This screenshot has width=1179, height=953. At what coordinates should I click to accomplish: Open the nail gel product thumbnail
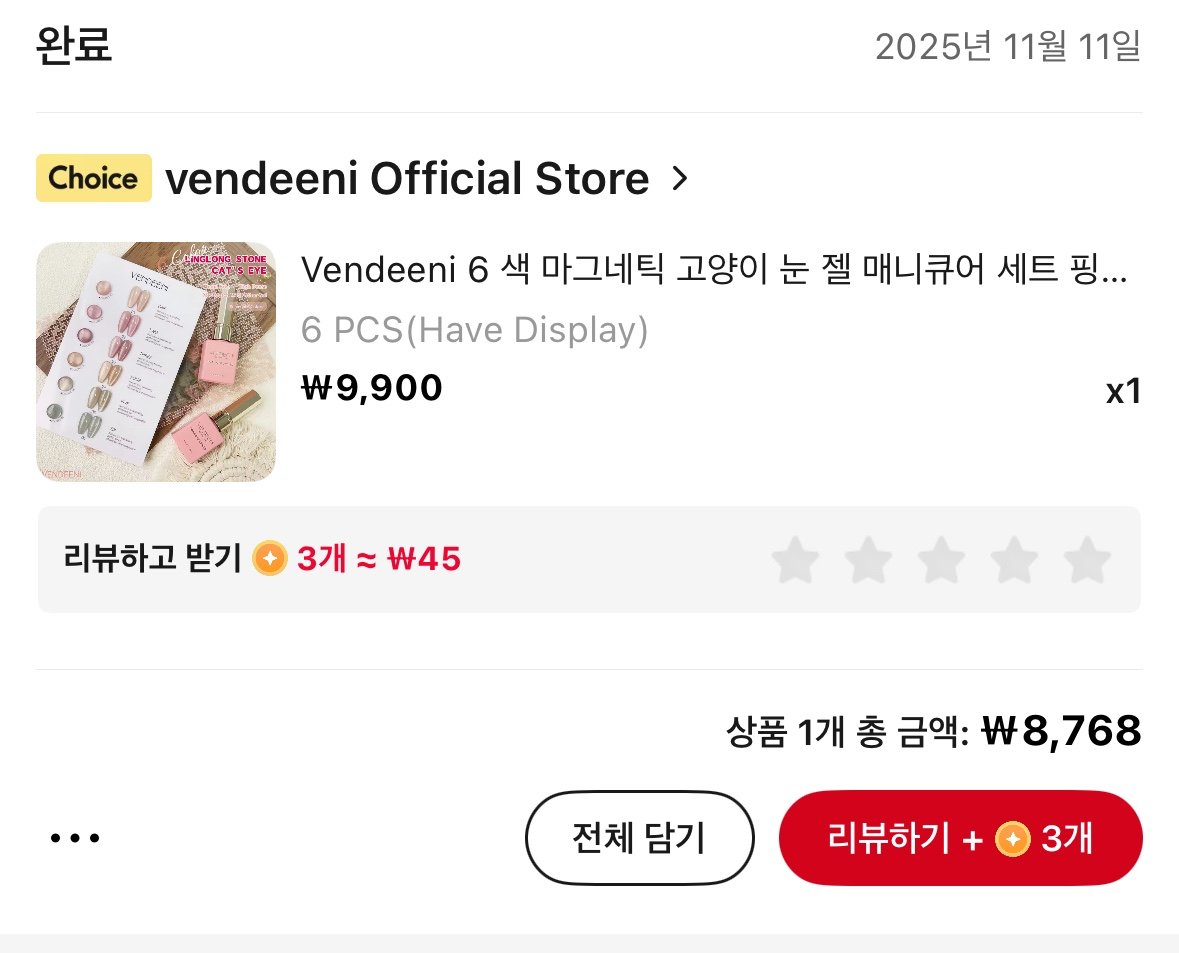156,362
